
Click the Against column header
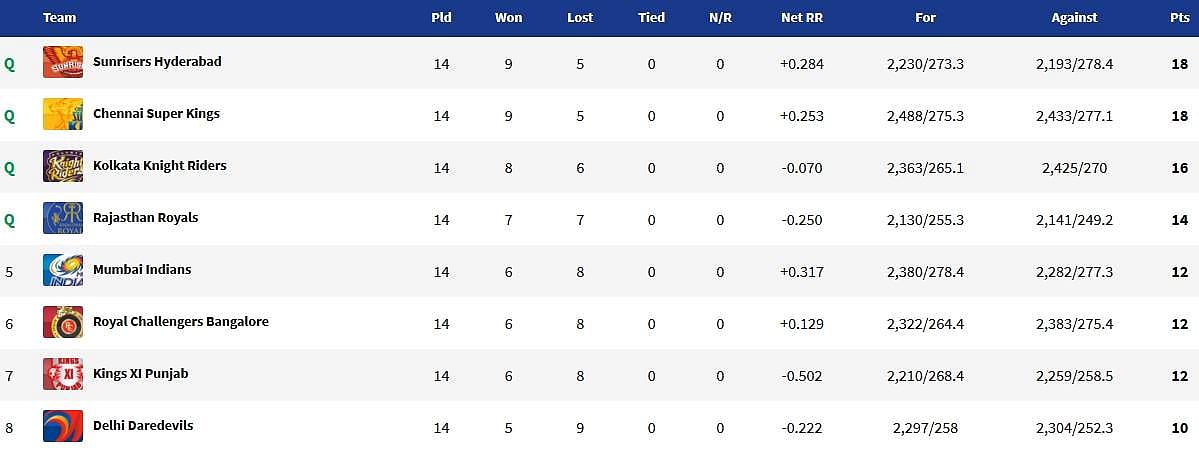[1074, 18]
